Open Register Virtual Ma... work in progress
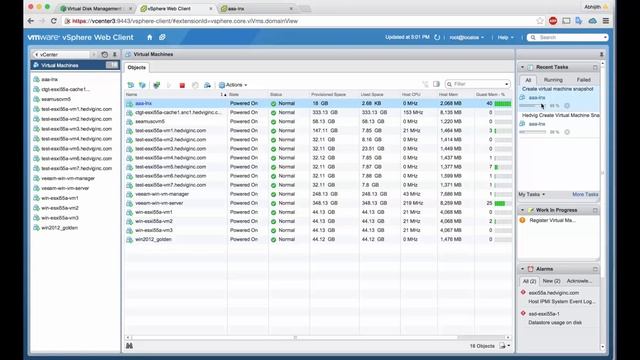The width and height of the screenshot is (640, 360). coord(552,220)
